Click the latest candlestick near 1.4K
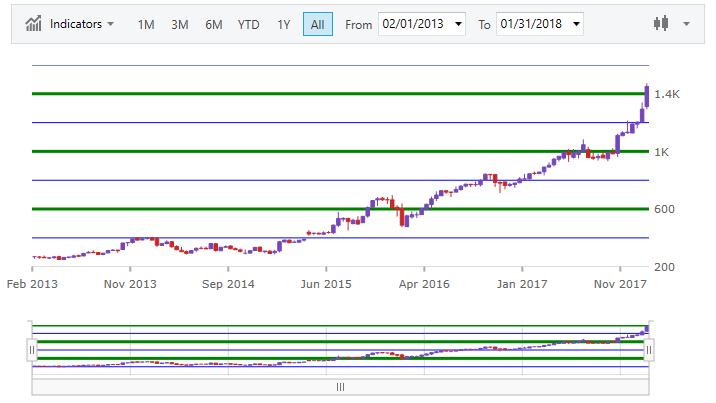Screen dimensions: 716x403 click(x=648, y=96)
